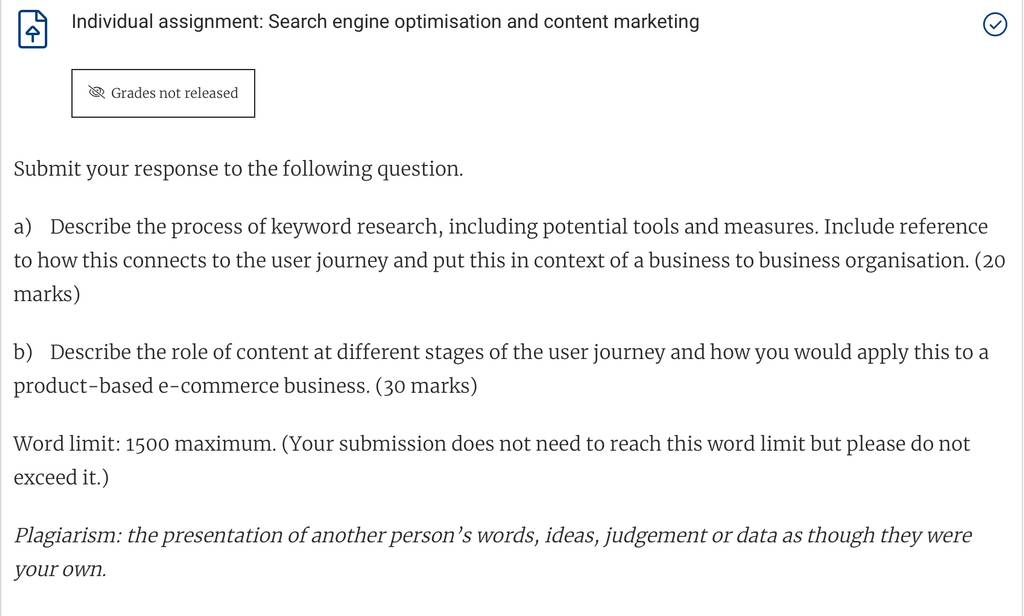This screenshot has width=1024, height=616.
Task: Click the 'b)' label of second question
Action: coord(23,352)
